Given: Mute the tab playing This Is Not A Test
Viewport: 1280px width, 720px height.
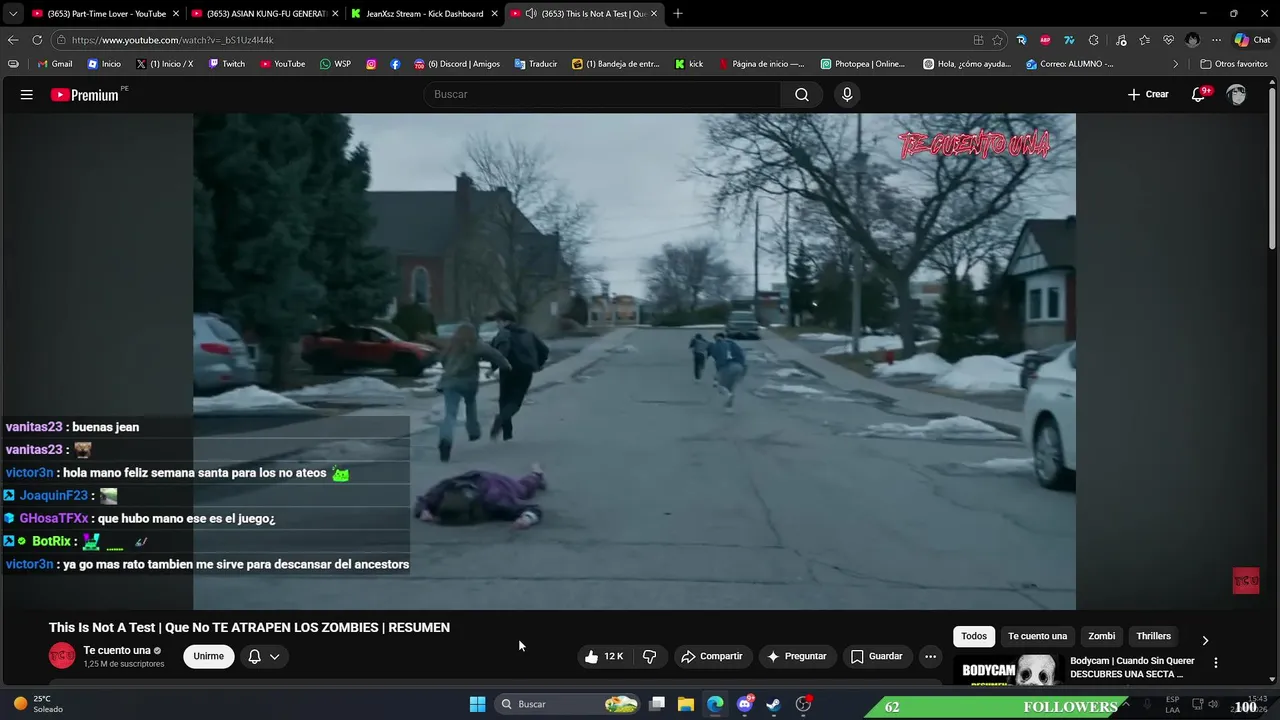Looking at the screenshot, I should pyautogui.click(x=530, y=14).
